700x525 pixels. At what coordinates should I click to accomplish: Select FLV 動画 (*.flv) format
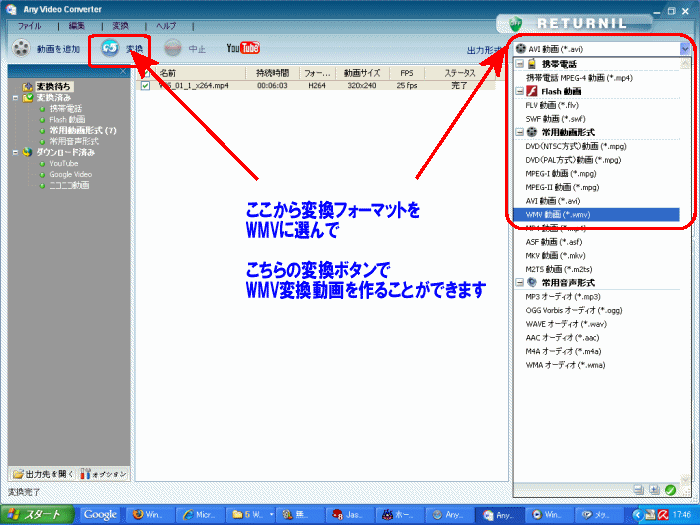(x=552, y=105)
